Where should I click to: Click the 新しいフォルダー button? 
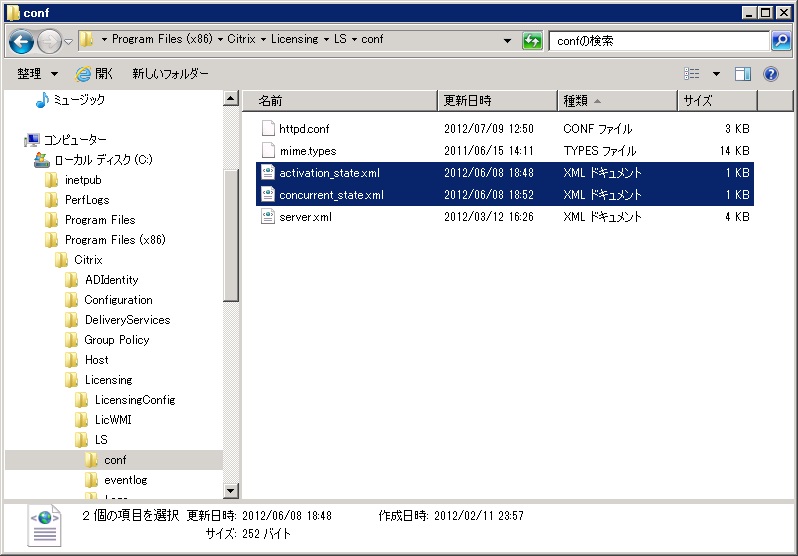tap(170, 74)
